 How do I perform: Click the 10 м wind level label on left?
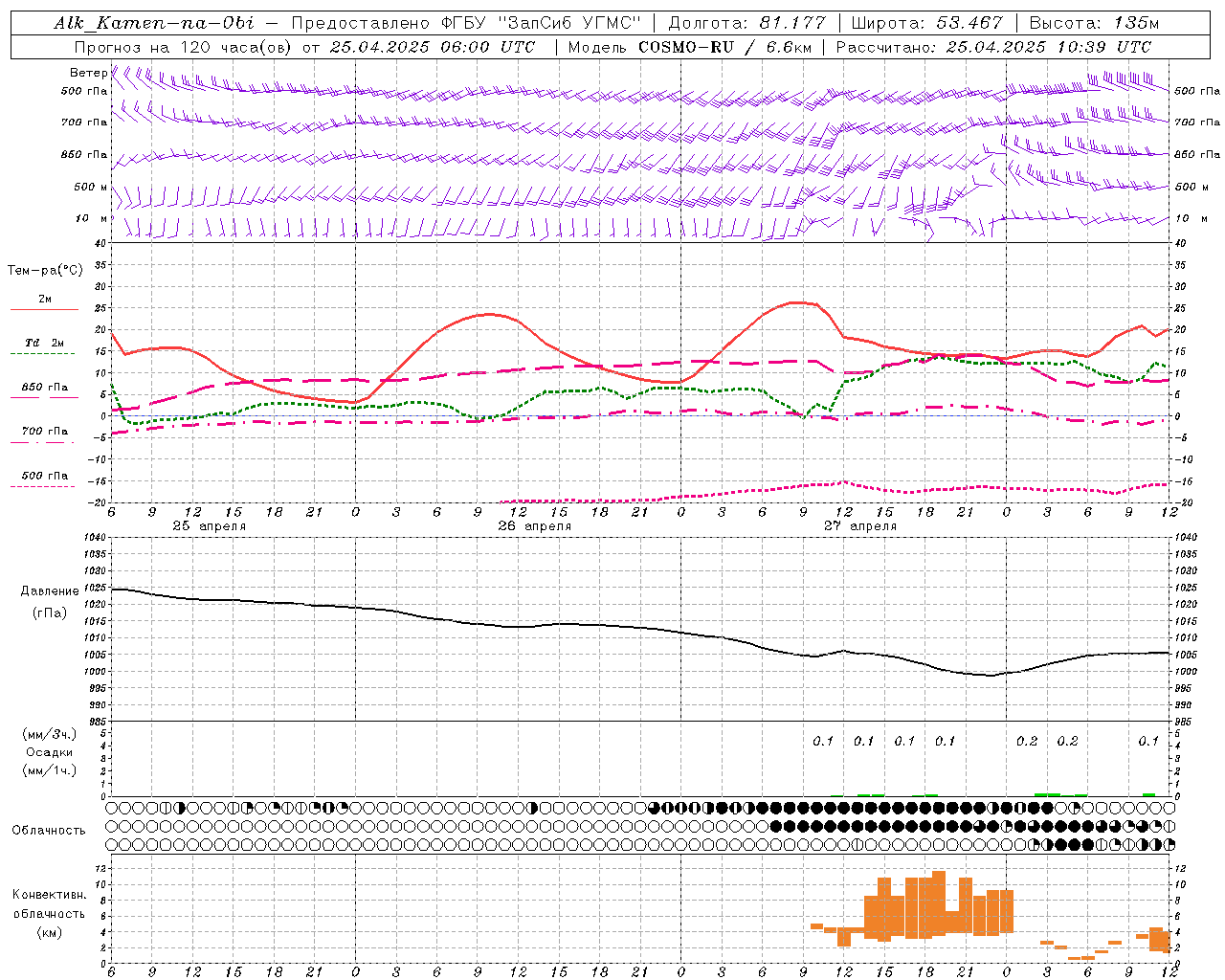coord(91,218)
